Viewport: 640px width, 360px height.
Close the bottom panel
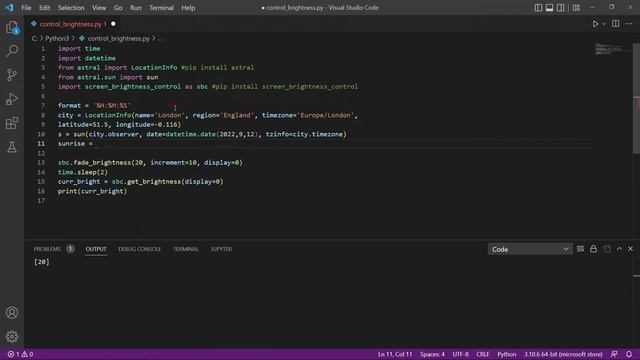(x=631, y=249)
